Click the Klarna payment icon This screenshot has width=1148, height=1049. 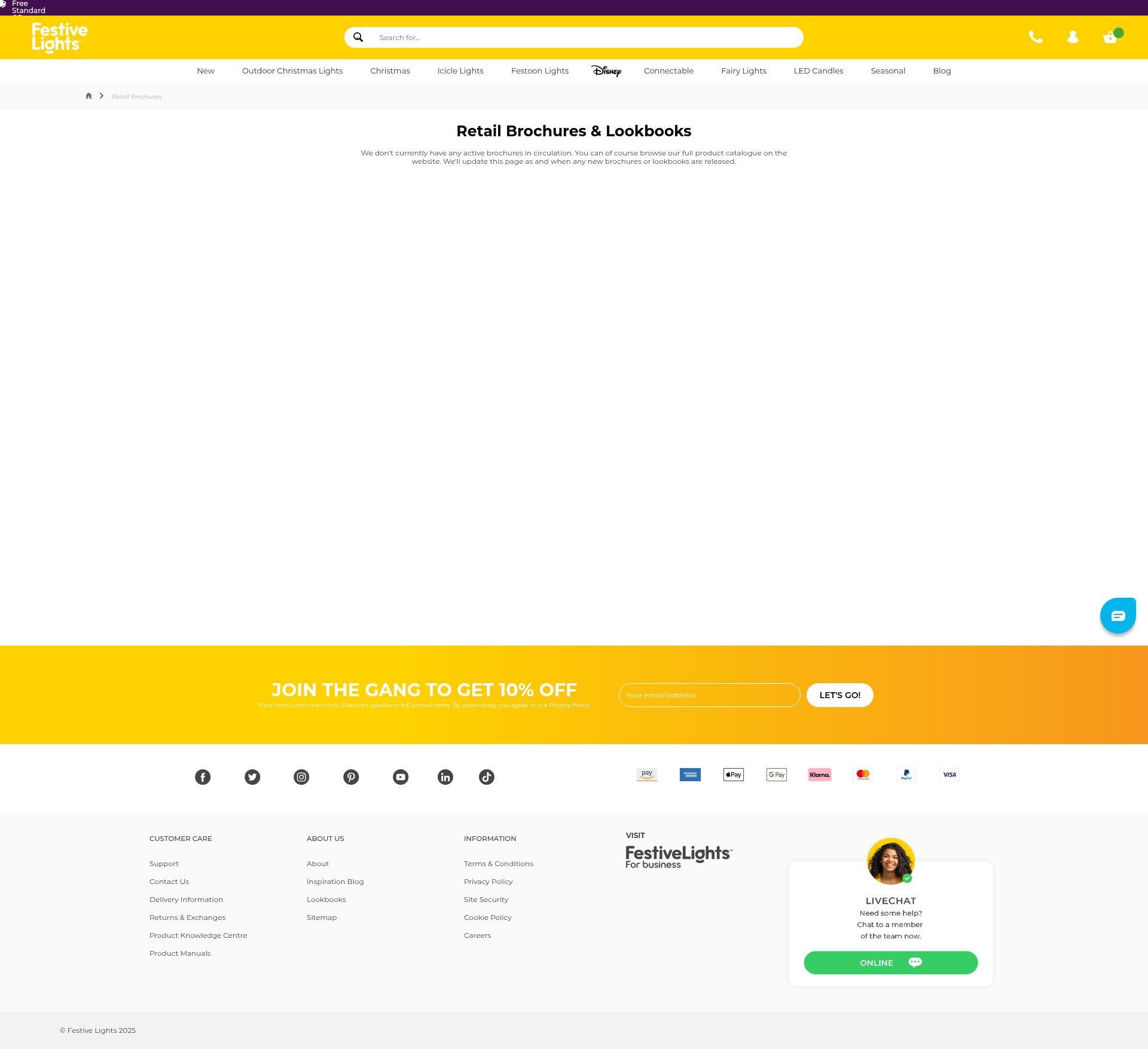click(x=820, y=775)
